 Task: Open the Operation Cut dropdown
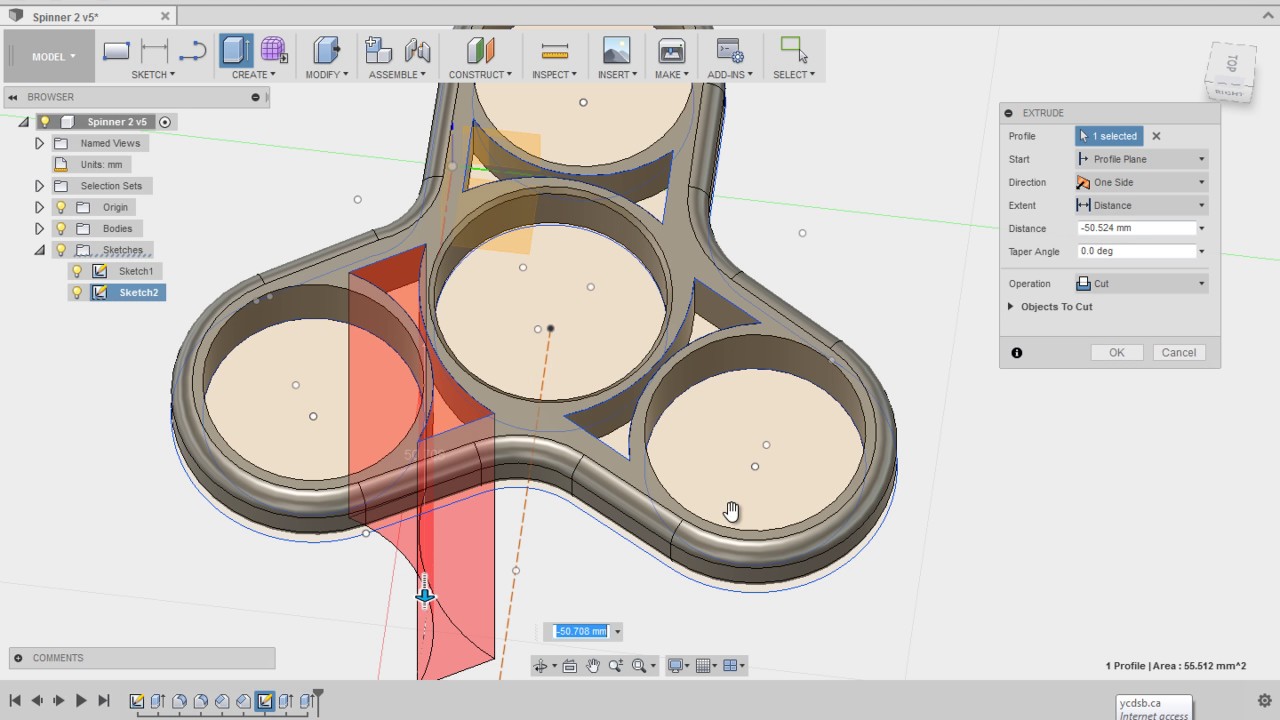(x=1142, y=284)
